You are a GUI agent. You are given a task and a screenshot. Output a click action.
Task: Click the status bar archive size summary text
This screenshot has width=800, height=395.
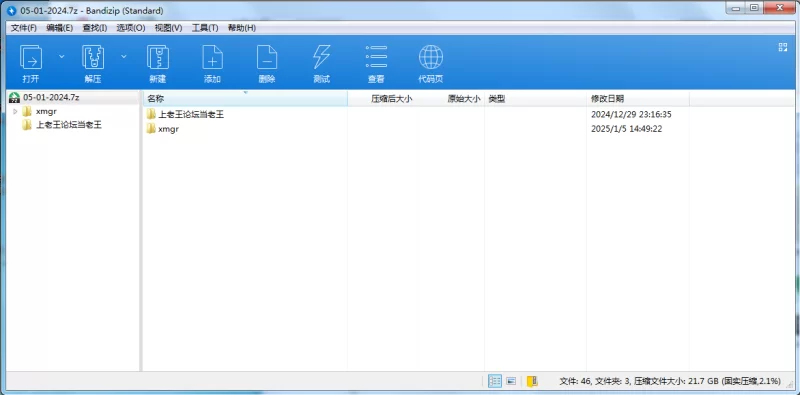click(x=670, y=381)
